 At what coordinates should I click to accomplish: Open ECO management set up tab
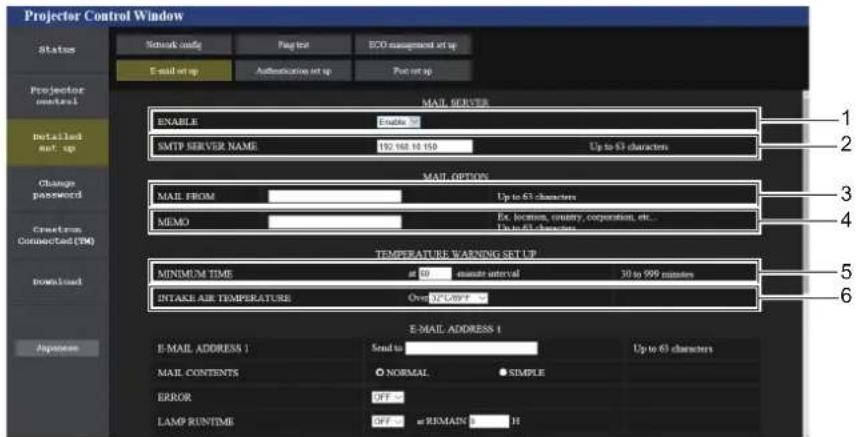tap(413, 45)
